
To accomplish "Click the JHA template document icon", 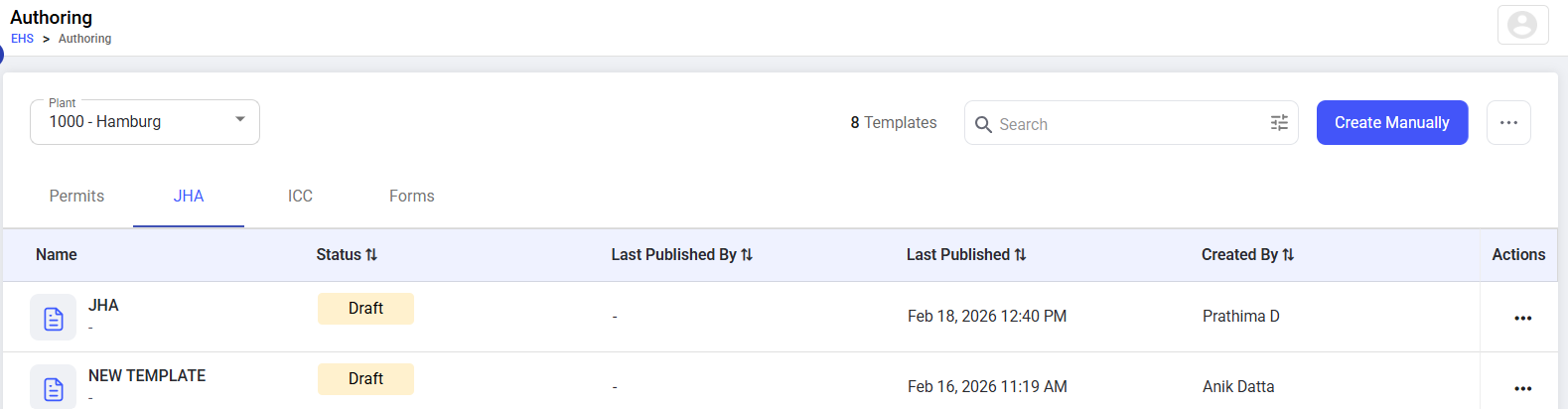I will coord(53,318).
